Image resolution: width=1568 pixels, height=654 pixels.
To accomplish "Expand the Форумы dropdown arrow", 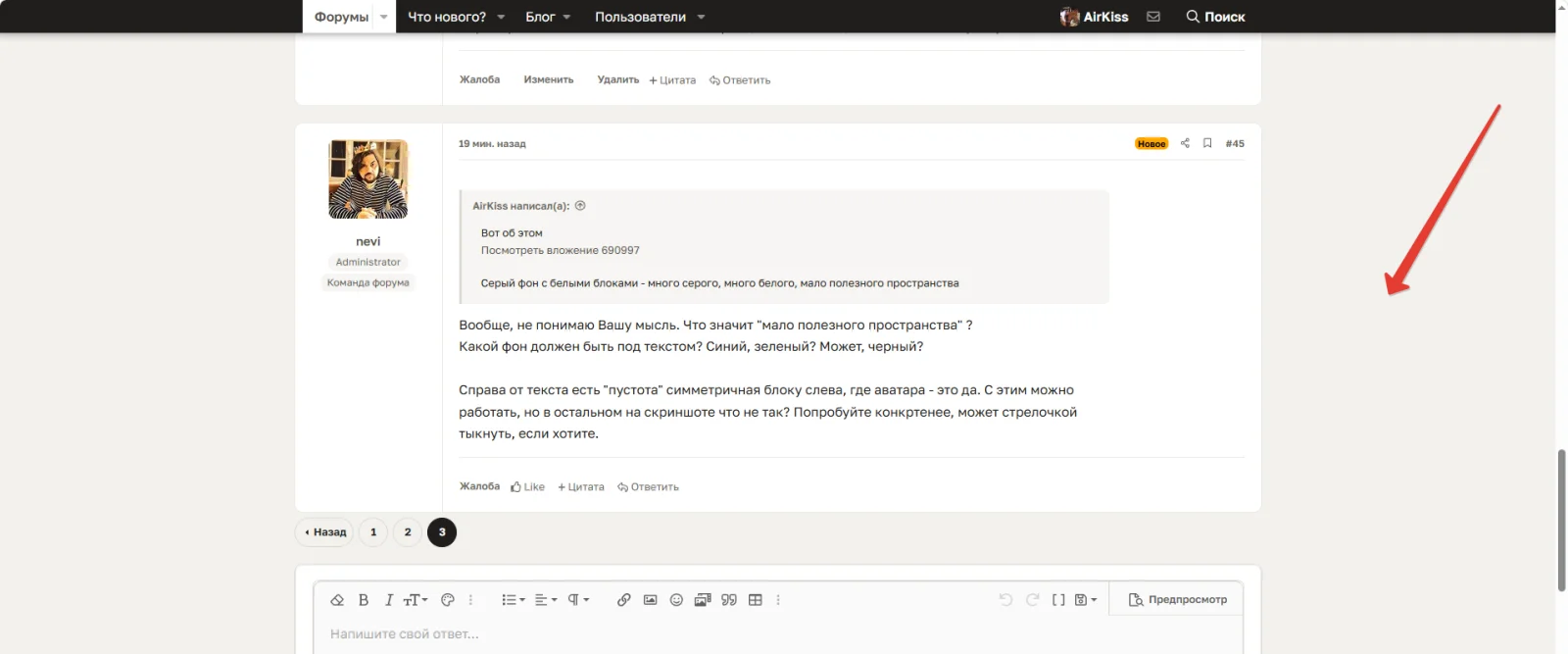I will [384, 17].
